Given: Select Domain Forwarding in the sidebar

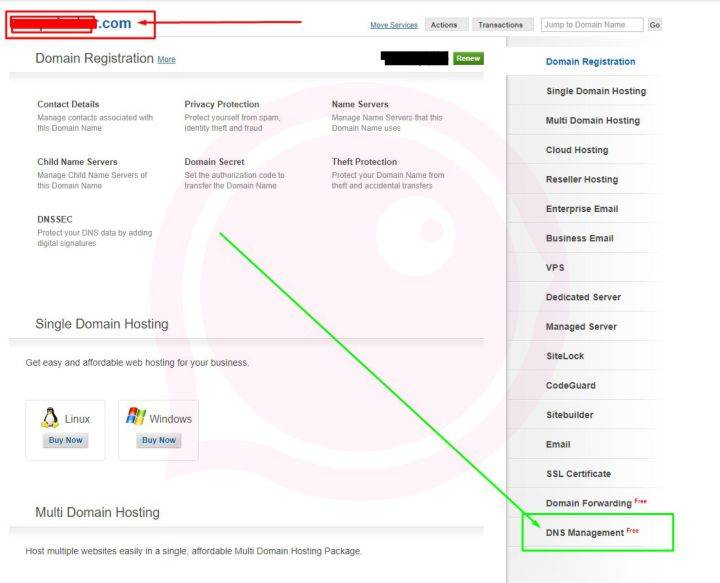Looking at the screenshot, I should click(x=588, y=503).
